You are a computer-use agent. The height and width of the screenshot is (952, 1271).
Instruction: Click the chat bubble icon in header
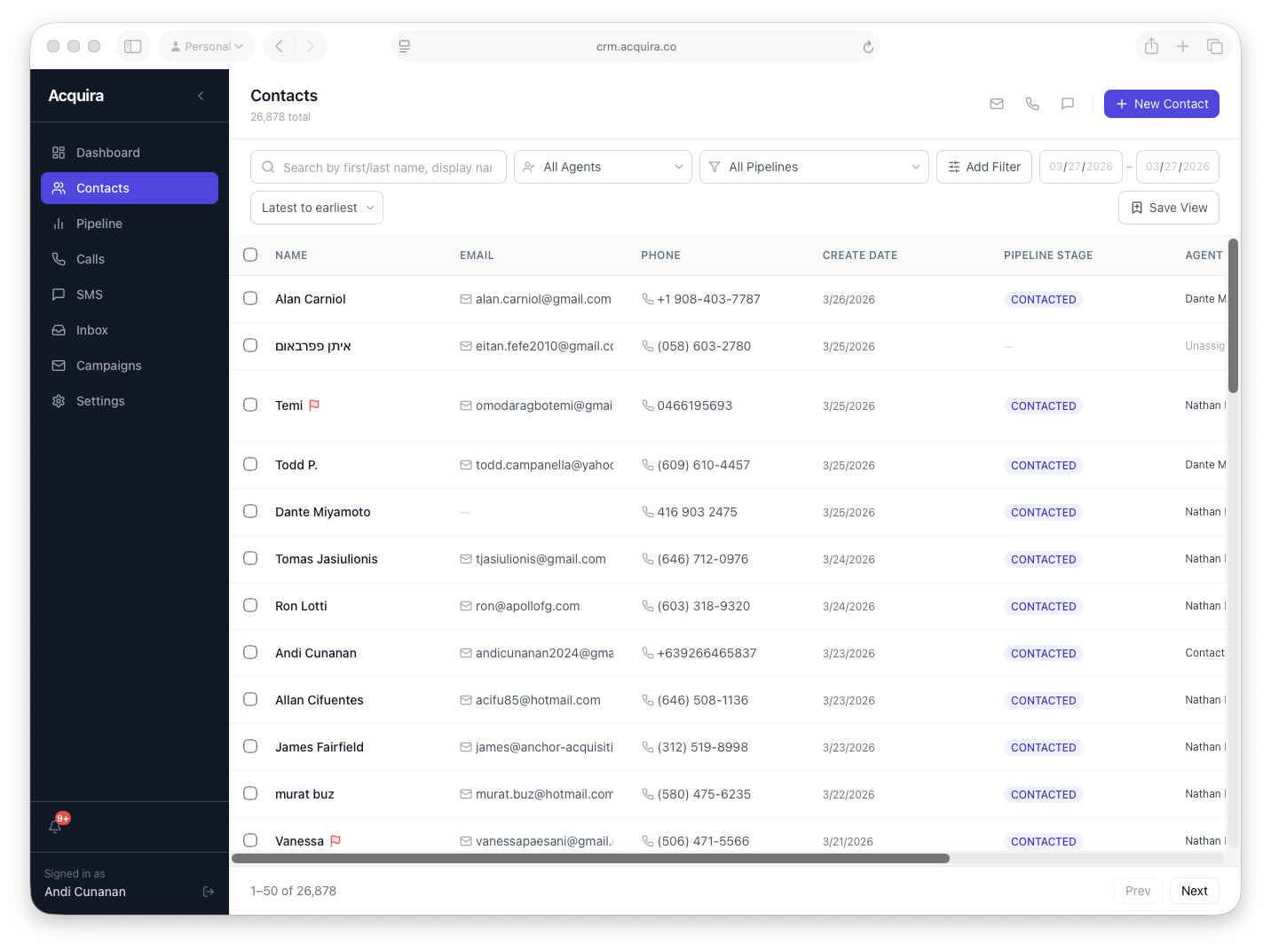pyautogui.click(x=1068, y=104)
